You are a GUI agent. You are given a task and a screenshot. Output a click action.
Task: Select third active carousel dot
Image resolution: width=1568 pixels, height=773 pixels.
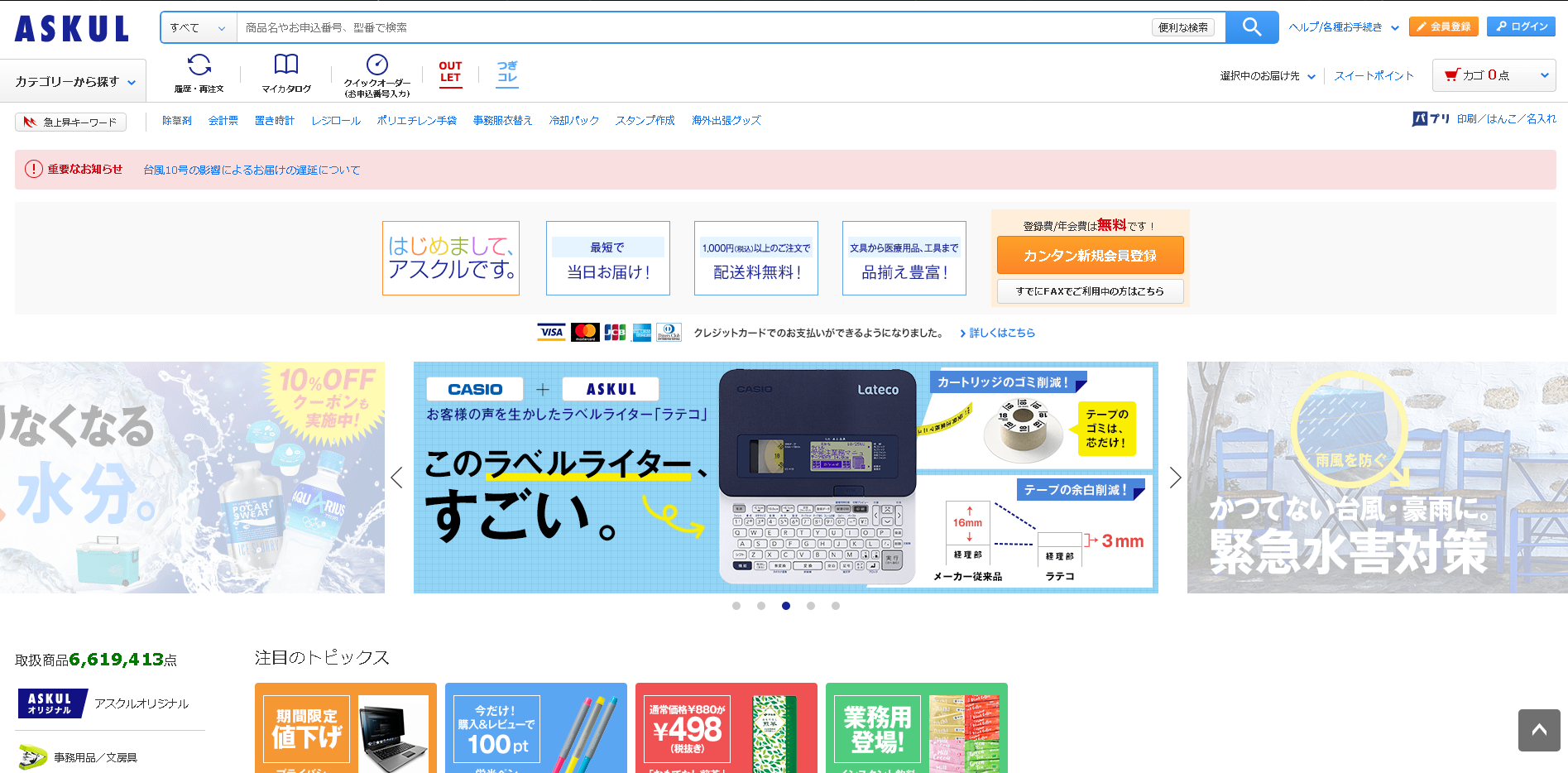pos(786,606)
